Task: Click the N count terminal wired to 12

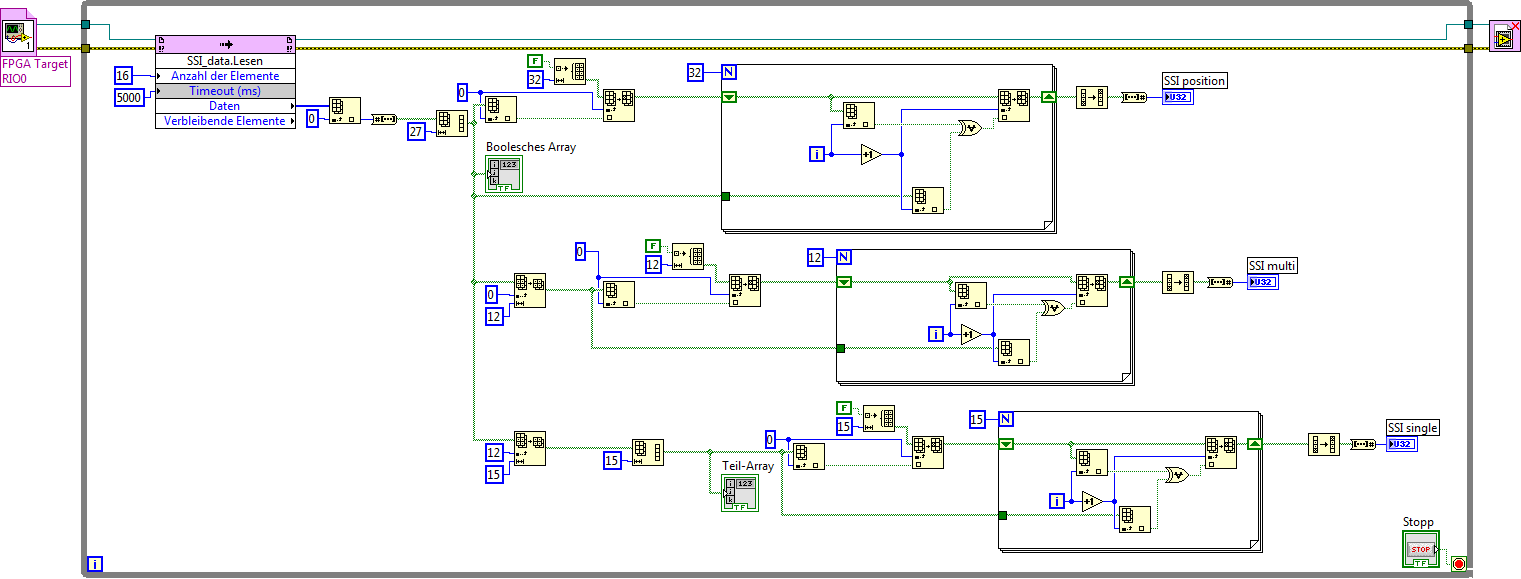Action: 844,257
